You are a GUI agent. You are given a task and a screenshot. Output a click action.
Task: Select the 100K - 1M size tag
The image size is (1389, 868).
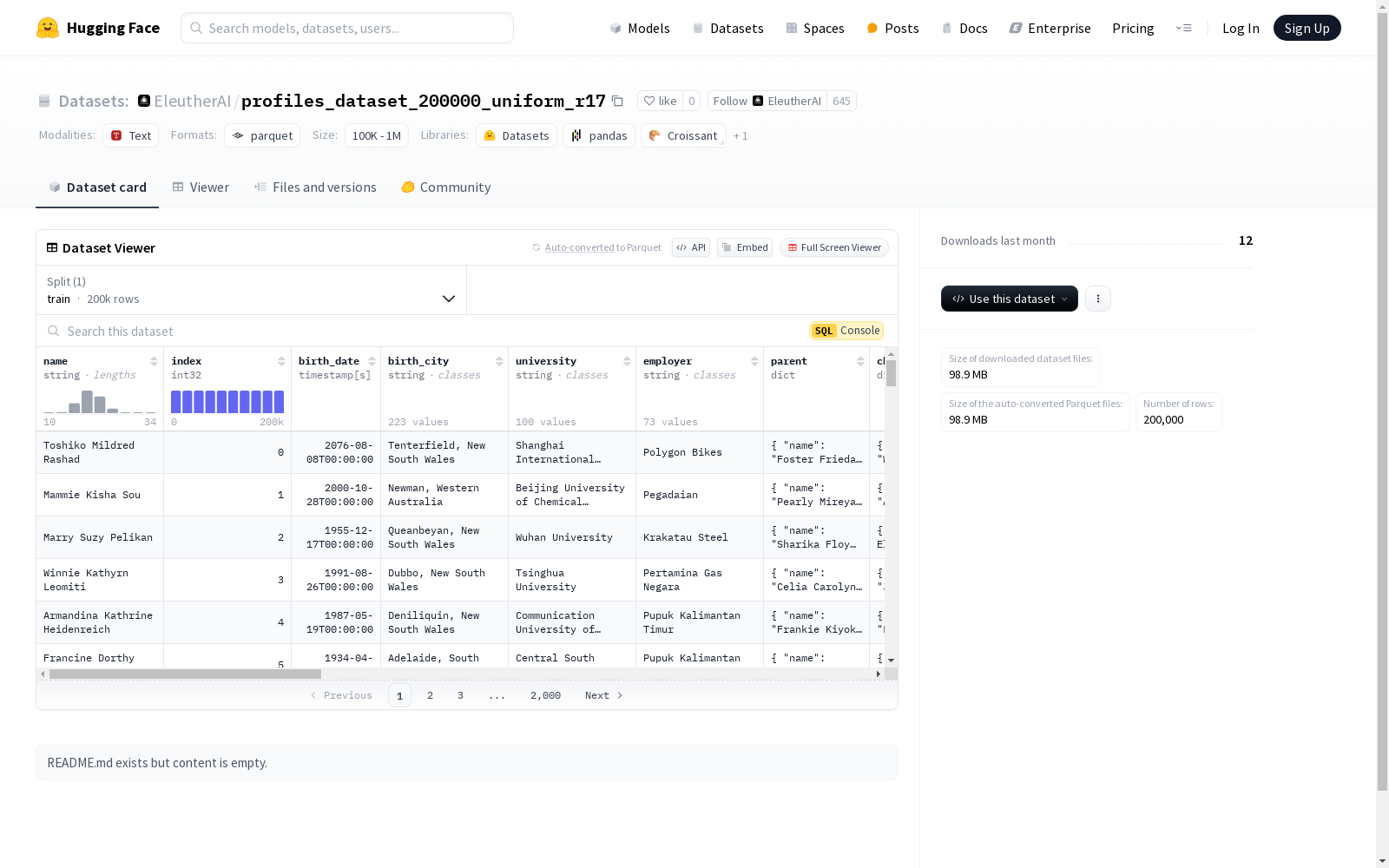click(377, 135)
